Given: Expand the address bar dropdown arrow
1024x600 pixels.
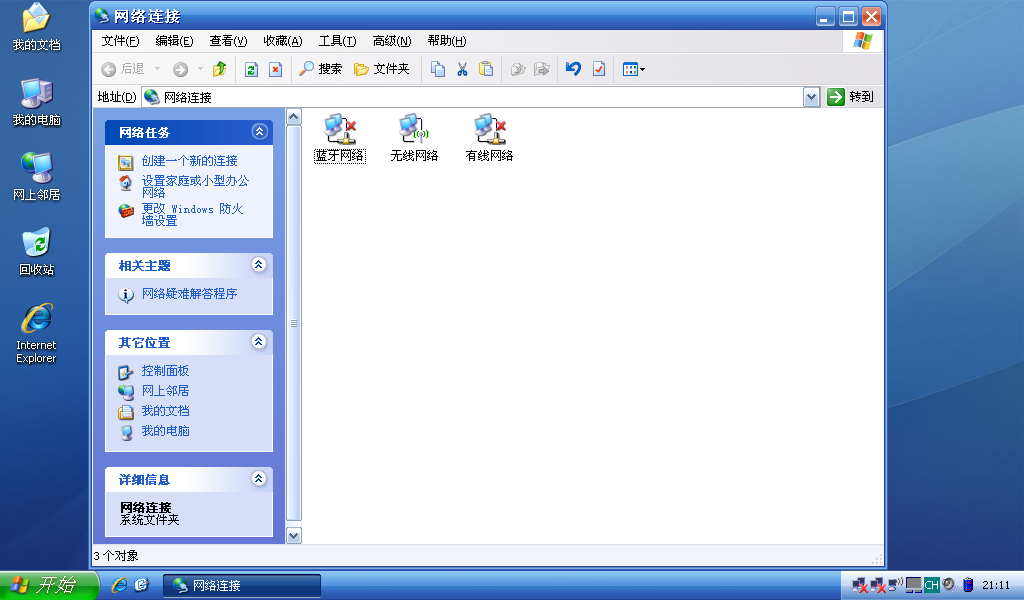Looking at the screenshot, I should click(811, 97).
